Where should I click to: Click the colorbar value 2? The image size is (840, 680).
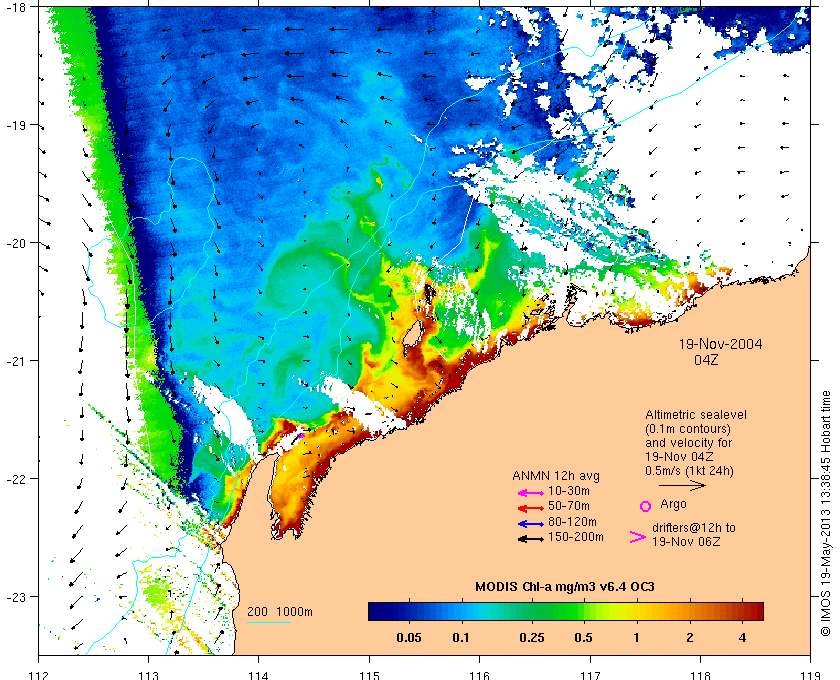pyautogui.click(x=689, y=638)
